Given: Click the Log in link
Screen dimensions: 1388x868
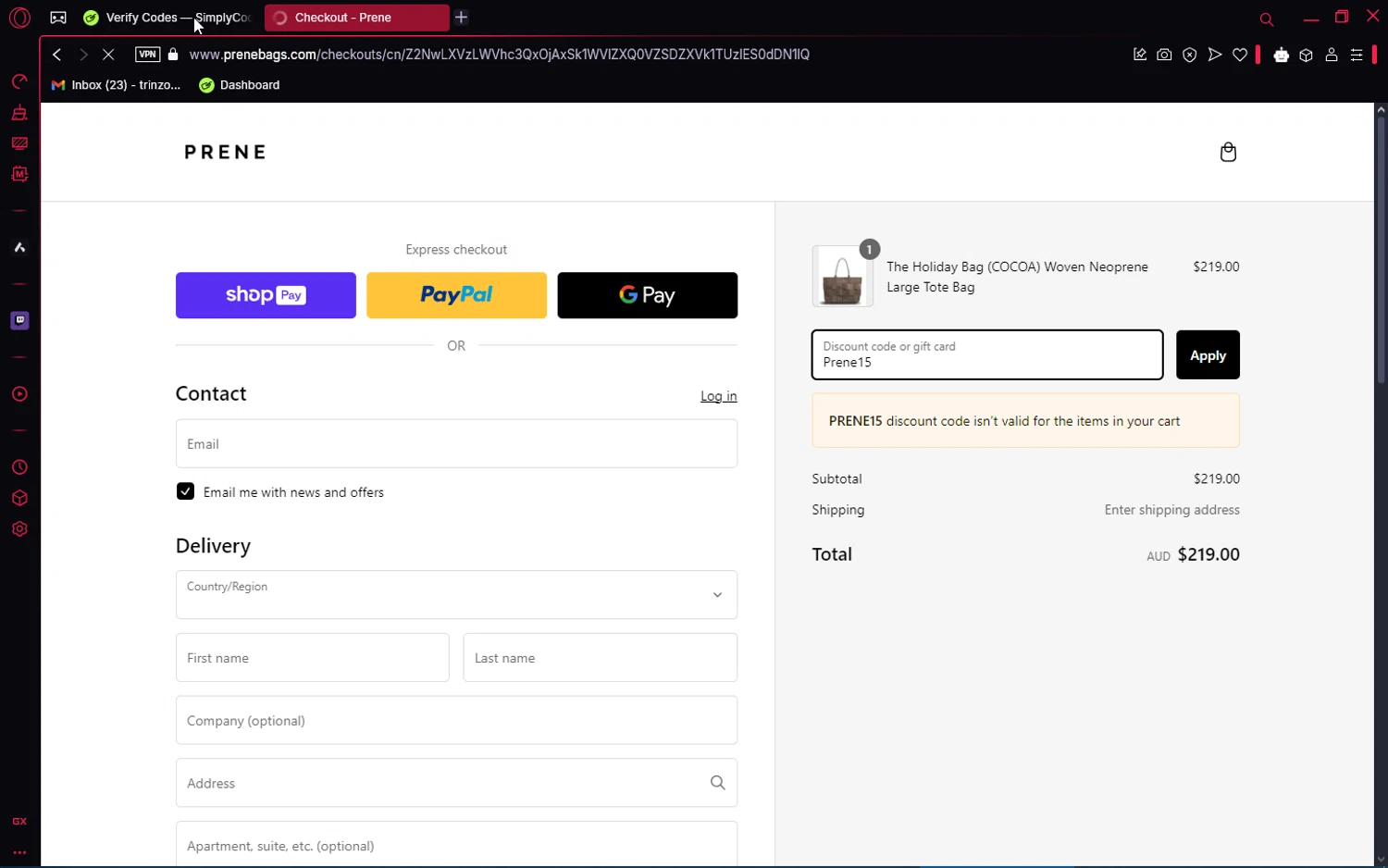Looking at the screenshot, I should click(719, 396).
